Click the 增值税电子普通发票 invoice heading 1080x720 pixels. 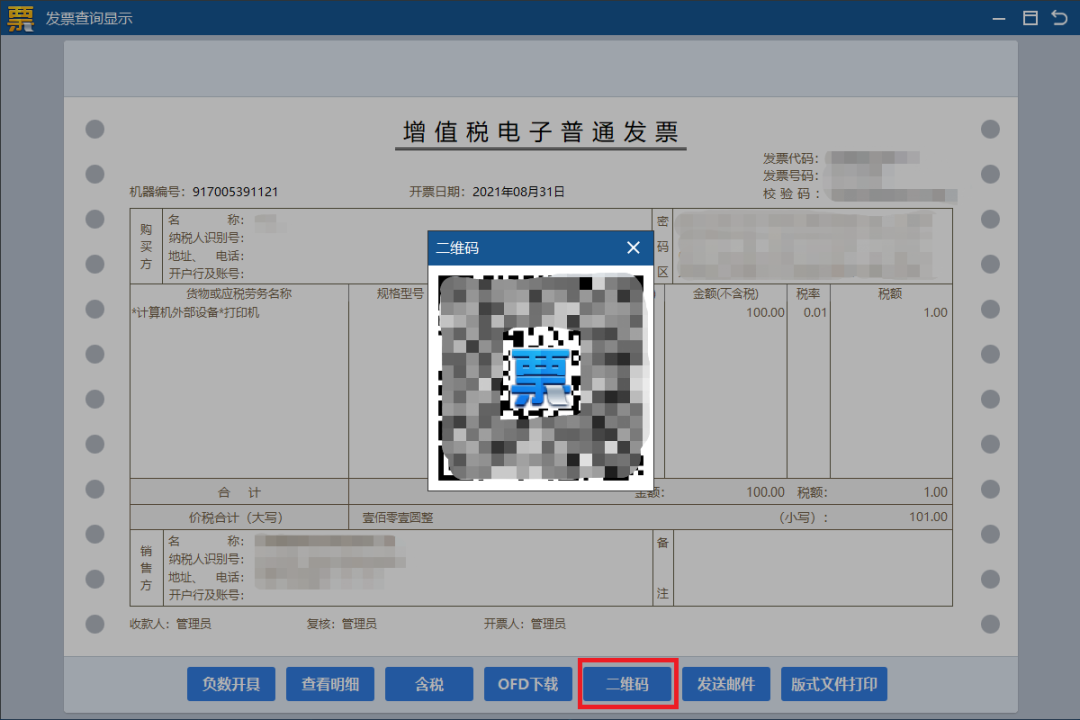541,132
